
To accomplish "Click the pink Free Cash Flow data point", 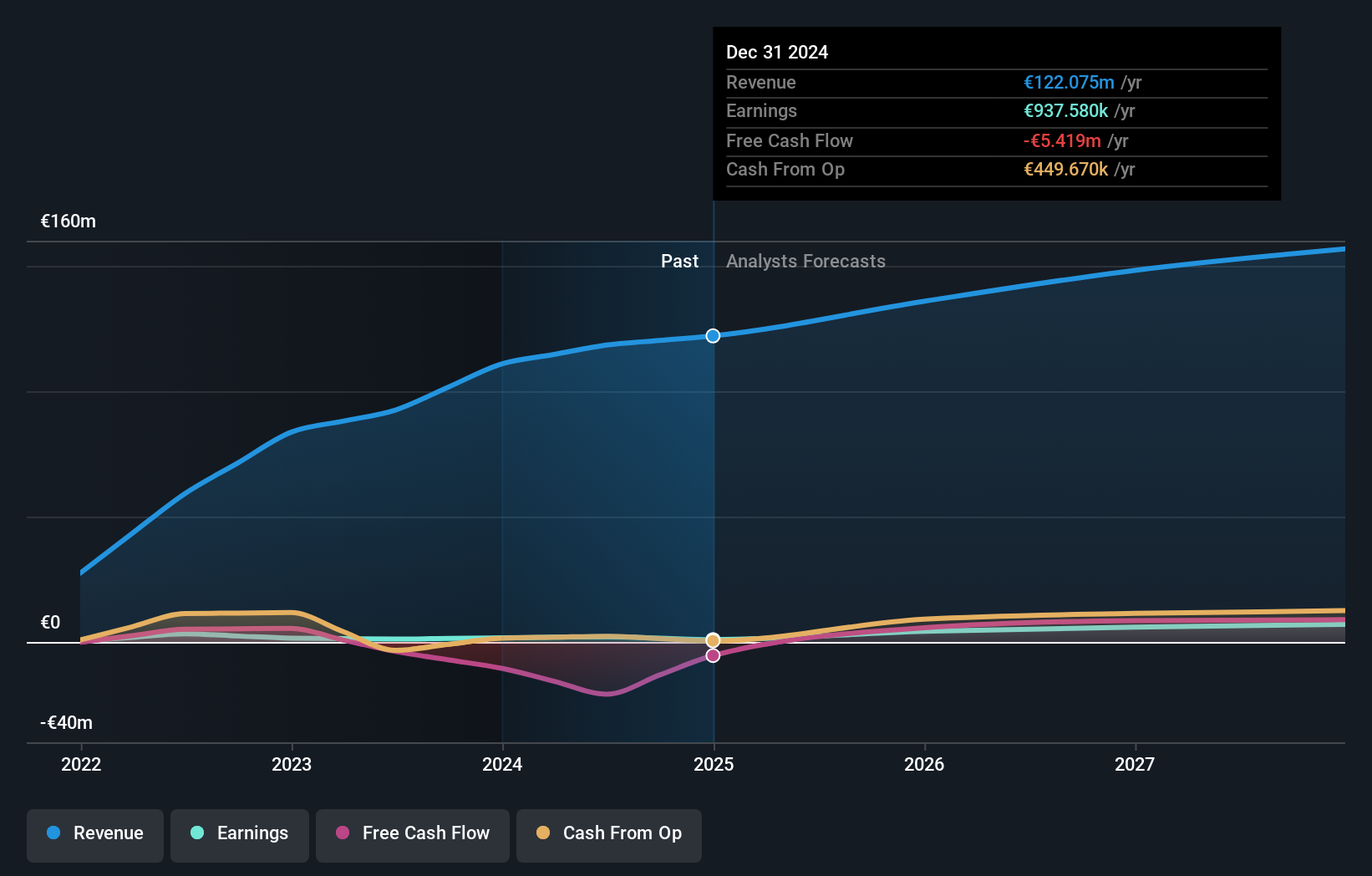I will (713, 655).
